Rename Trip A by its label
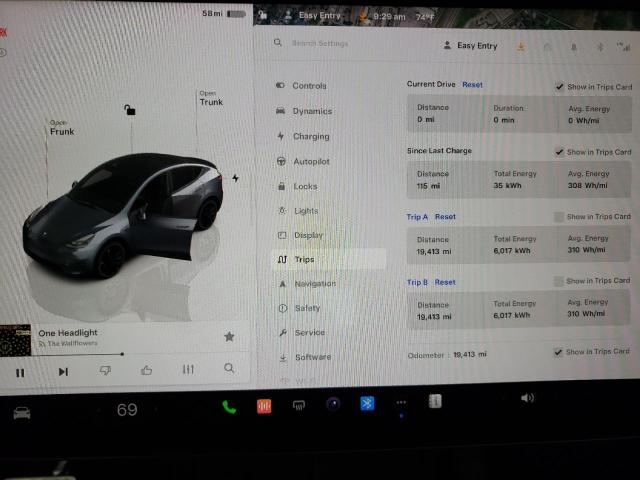 pyautogui.click(x=417, y=217)
